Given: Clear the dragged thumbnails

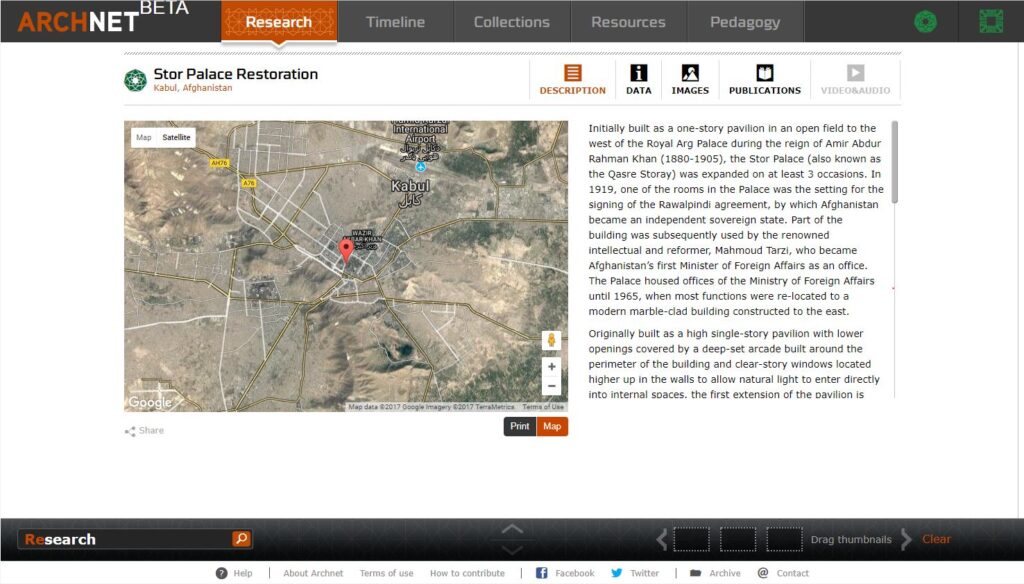Looking at the screenshot, I should [937, 539].
